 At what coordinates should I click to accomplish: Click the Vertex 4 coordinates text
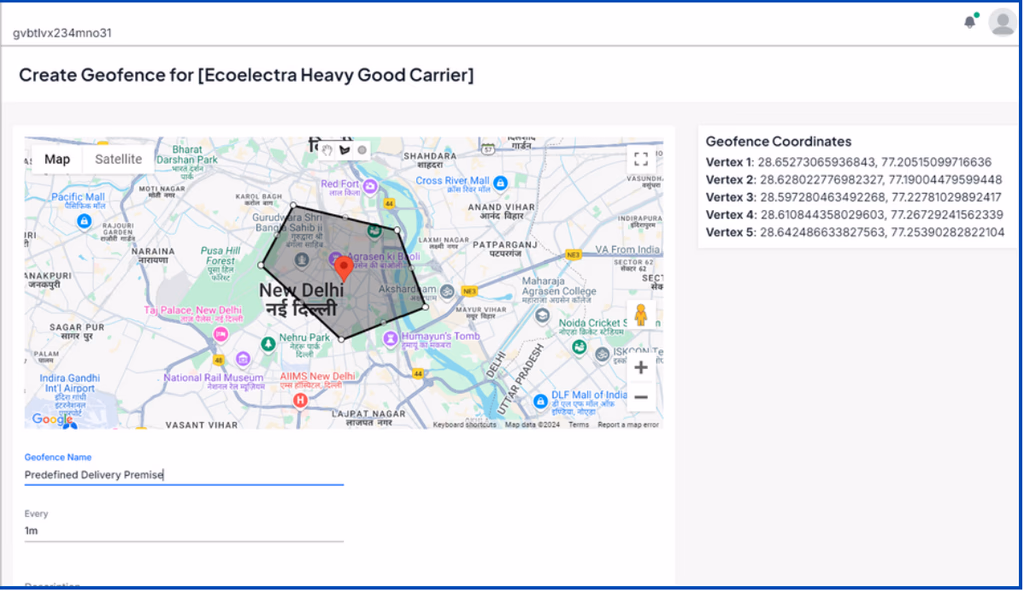point(854,215)
